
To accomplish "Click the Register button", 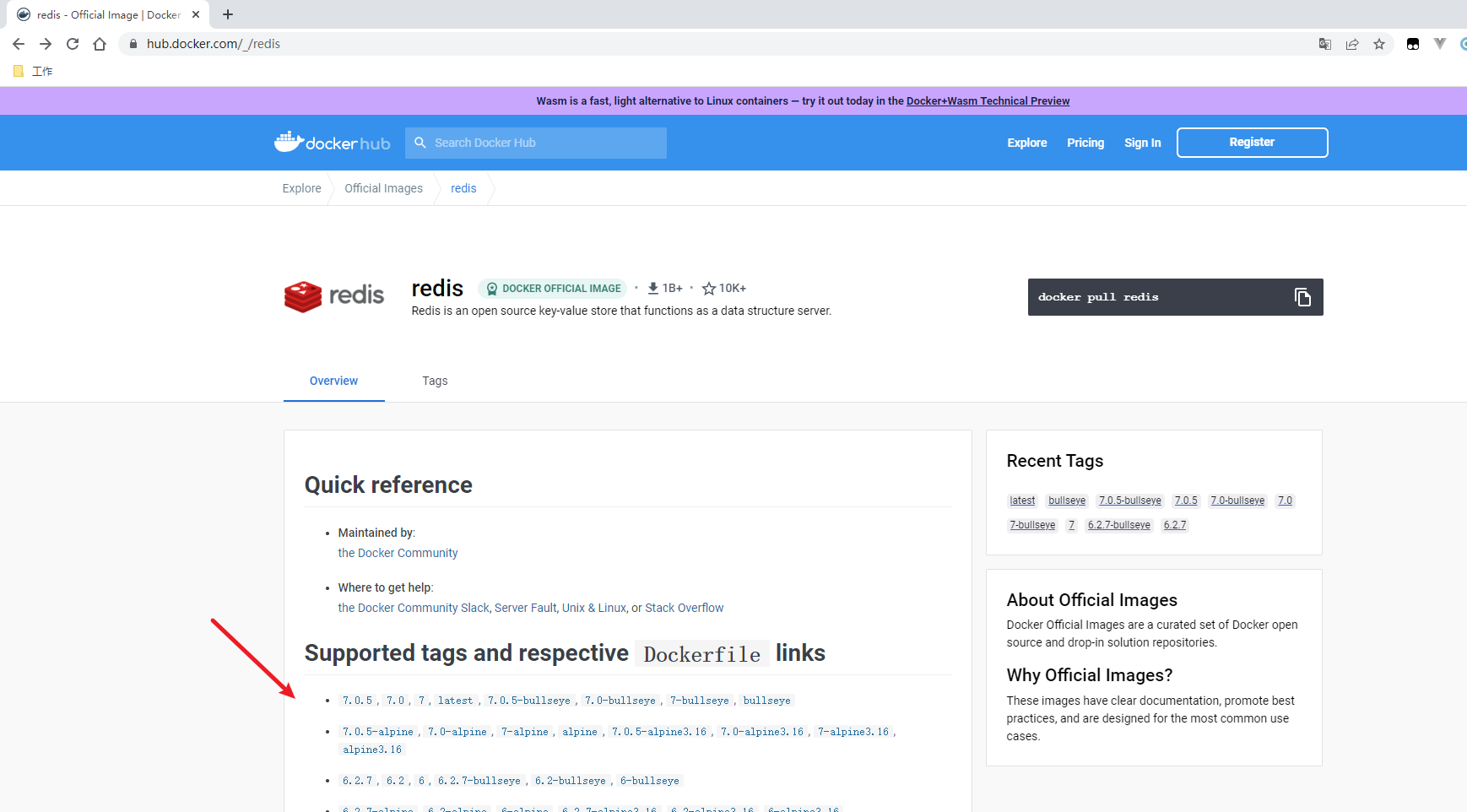I will tap(1252, 142).
